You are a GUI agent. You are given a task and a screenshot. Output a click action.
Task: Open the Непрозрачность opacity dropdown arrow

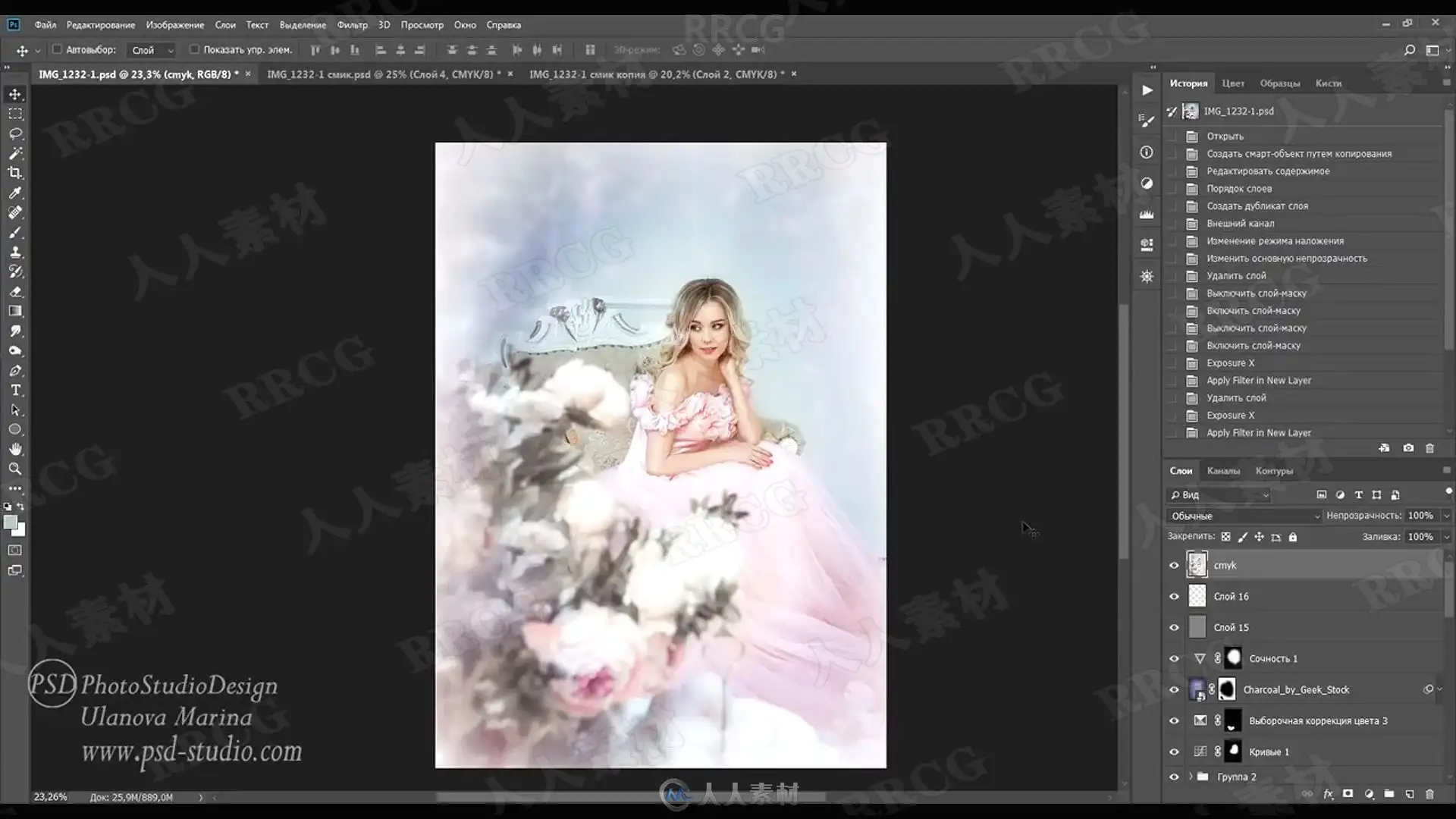tap(1445, 516)
